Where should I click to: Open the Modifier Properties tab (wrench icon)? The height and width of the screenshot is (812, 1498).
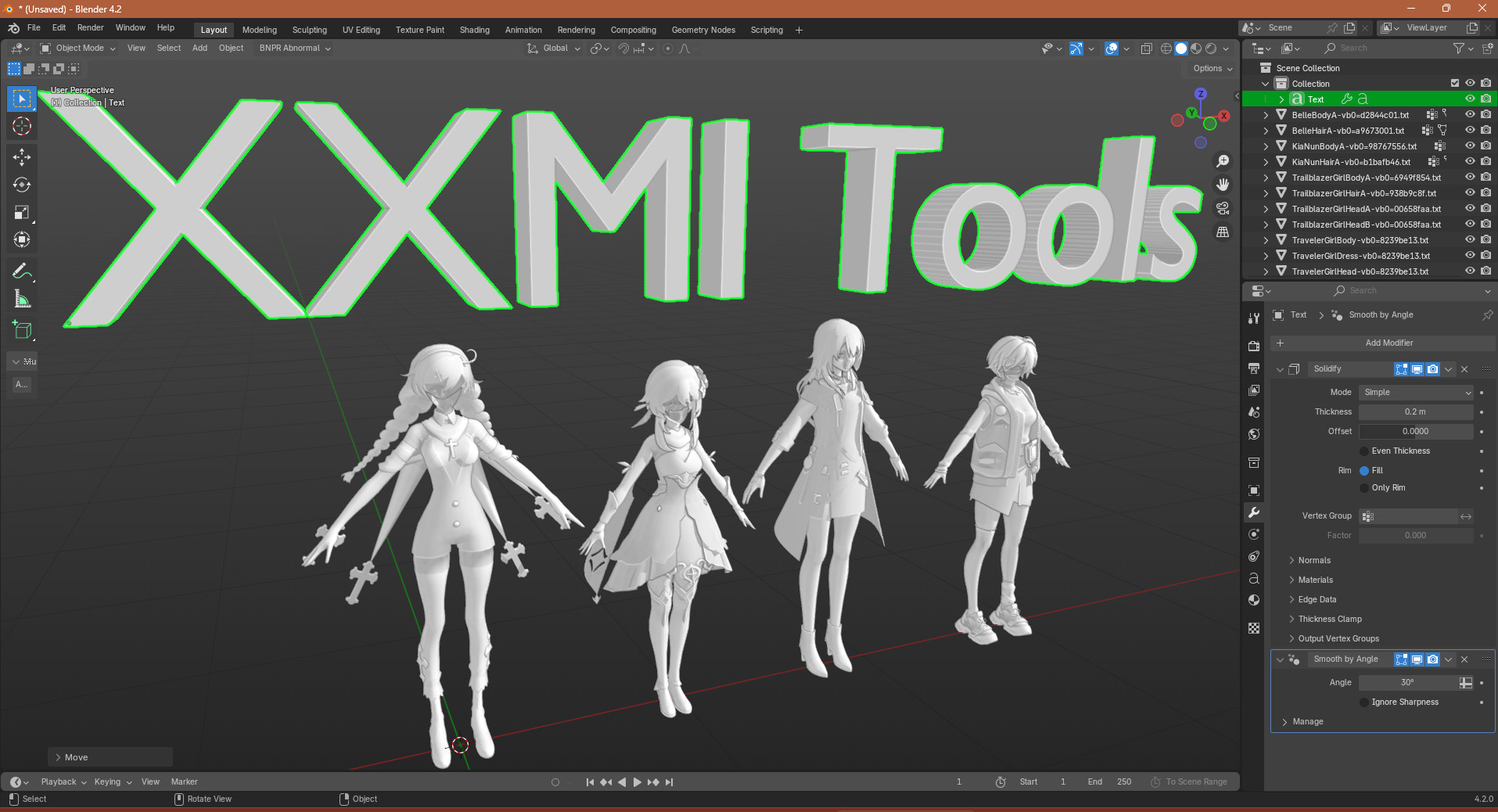click(x=1254, y=512)
